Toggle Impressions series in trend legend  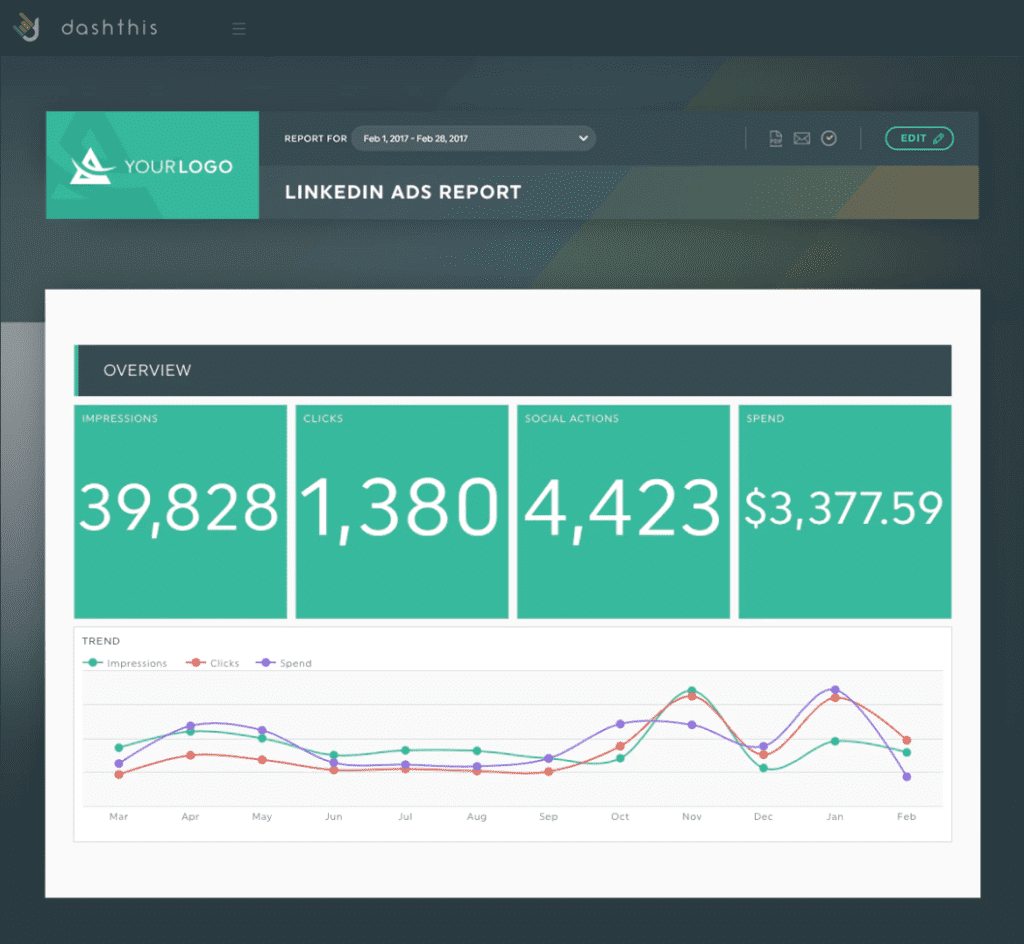[x=125, y=663]
